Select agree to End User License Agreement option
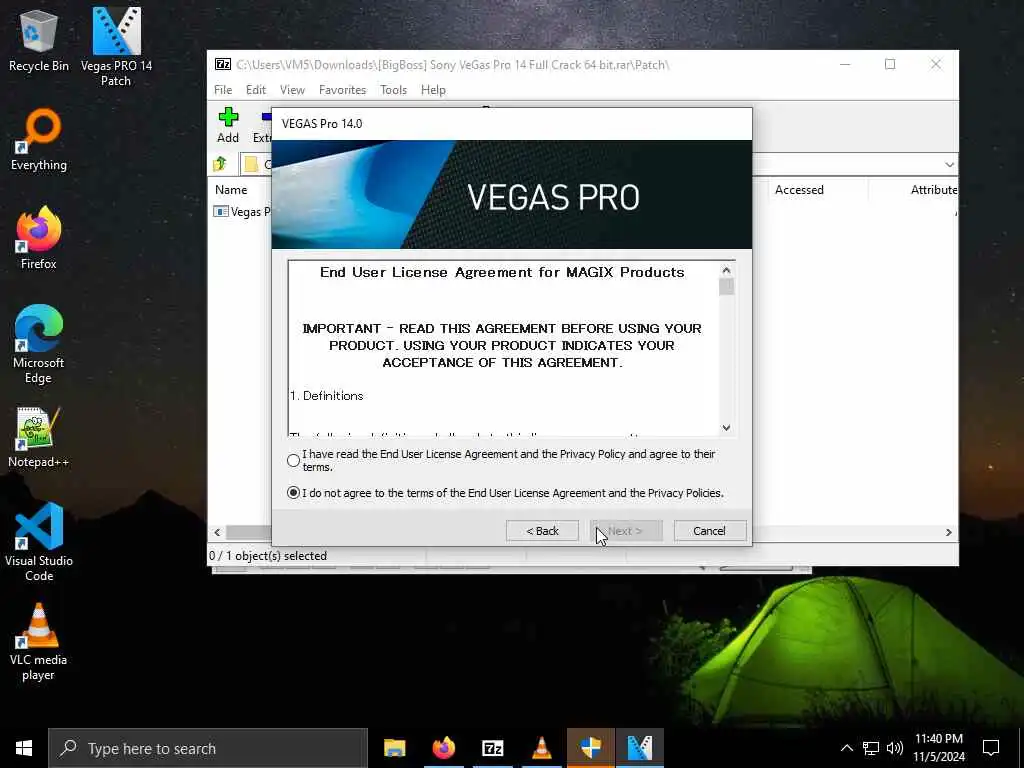1024x768 pixels. click(x=293, y=460)
